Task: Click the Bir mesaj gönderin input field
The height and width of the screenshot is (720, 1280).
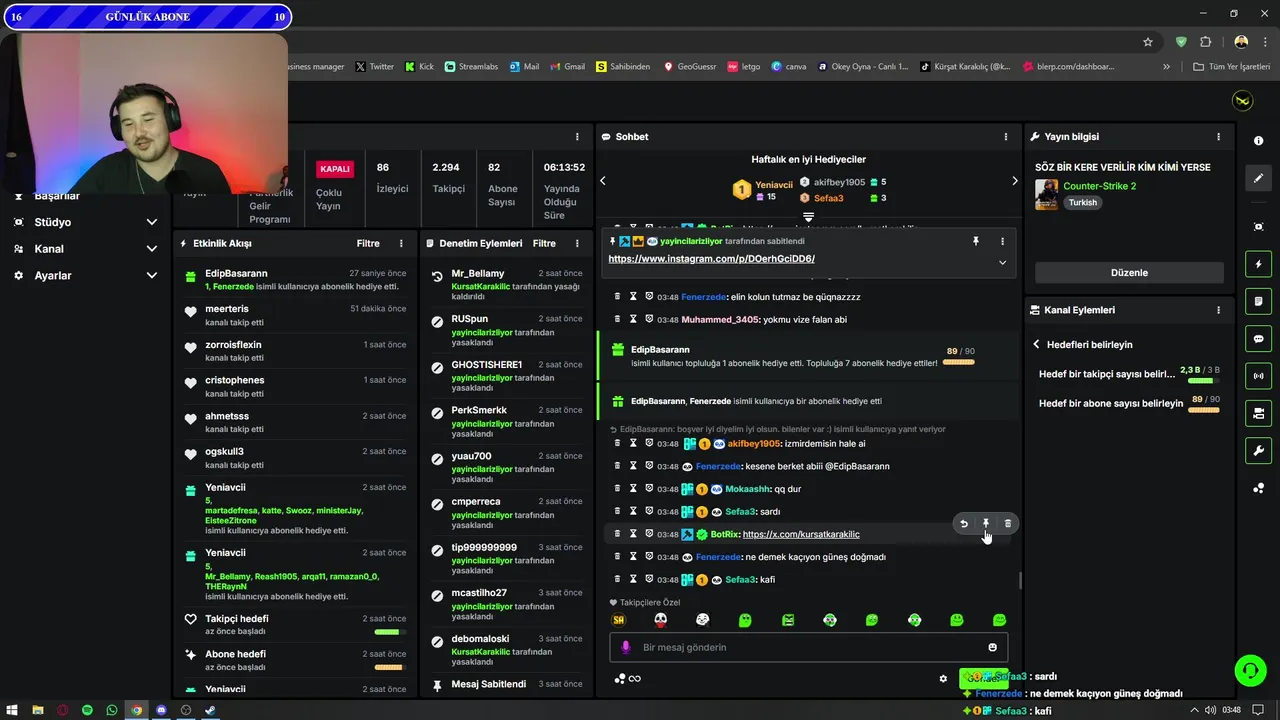Action: 809,647
